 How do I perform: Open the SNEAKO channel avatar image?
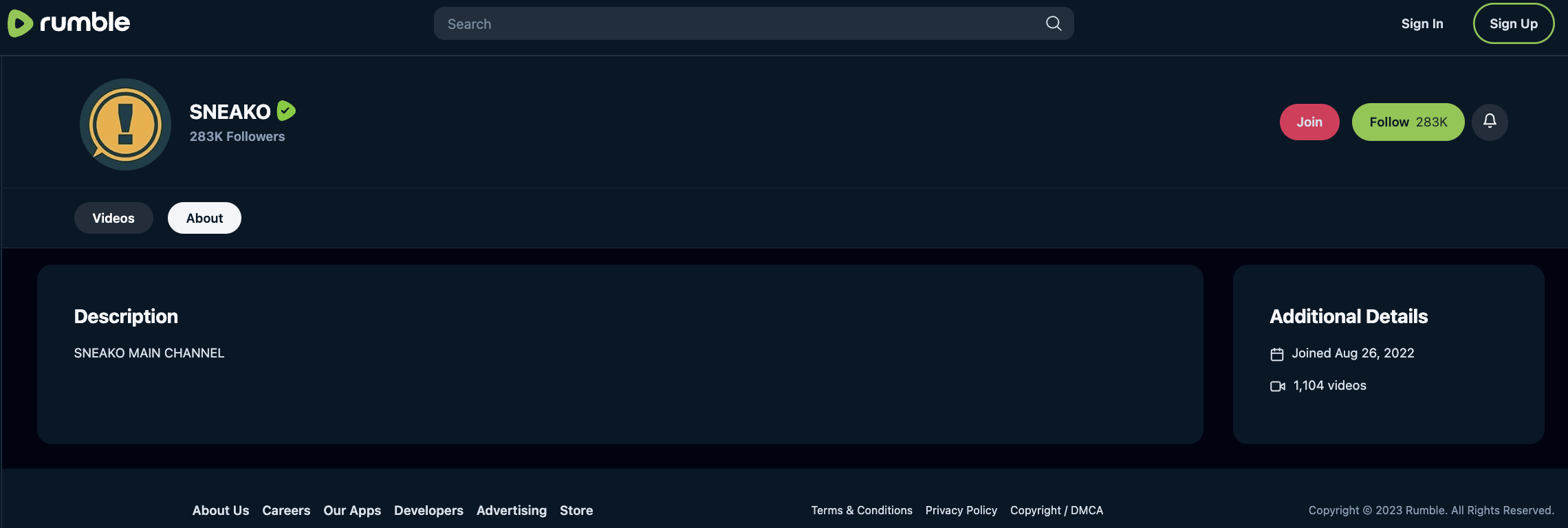point(125,124)
